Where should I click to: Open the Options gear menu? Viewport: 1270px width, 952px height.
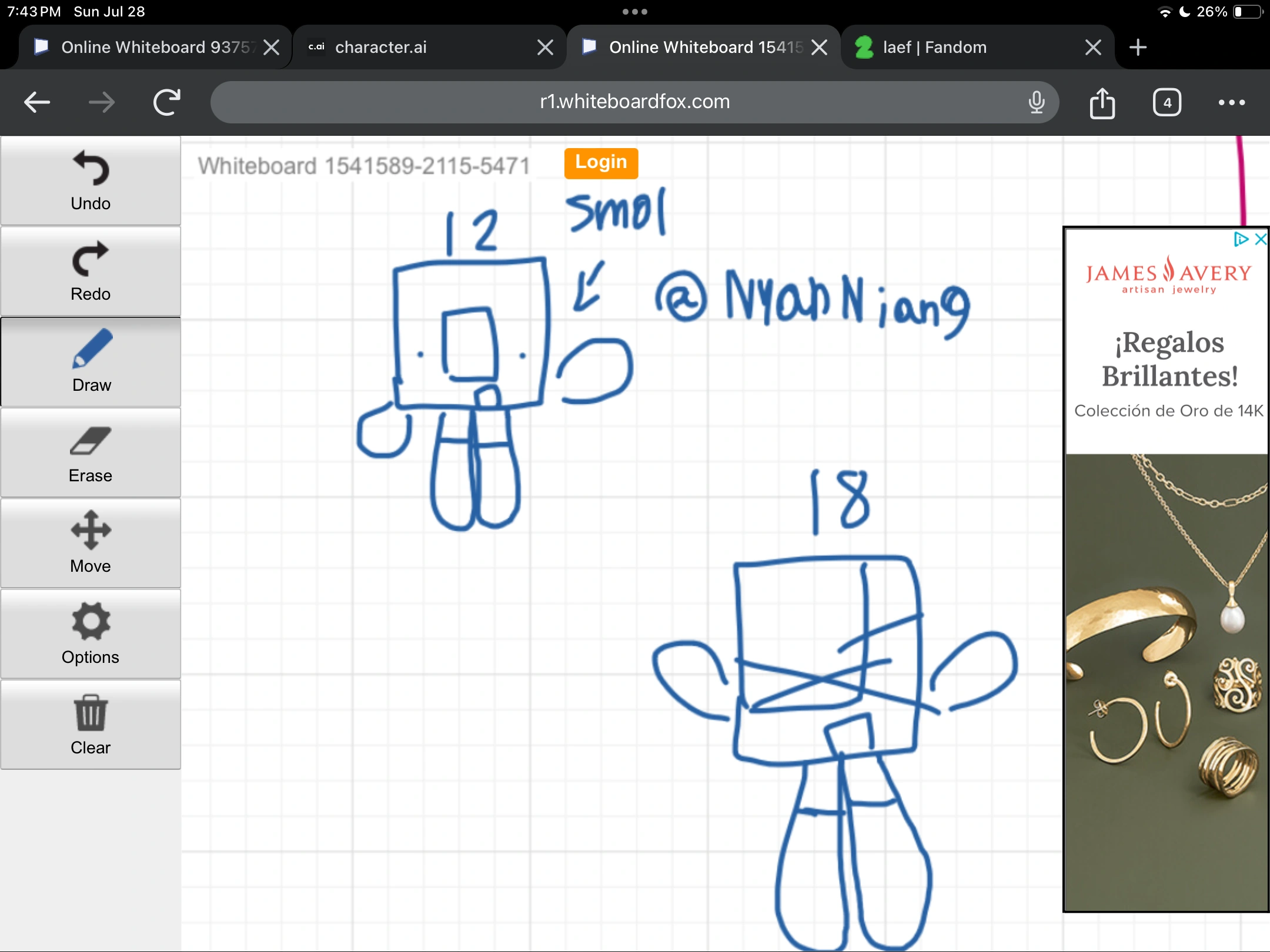point(91,633)
